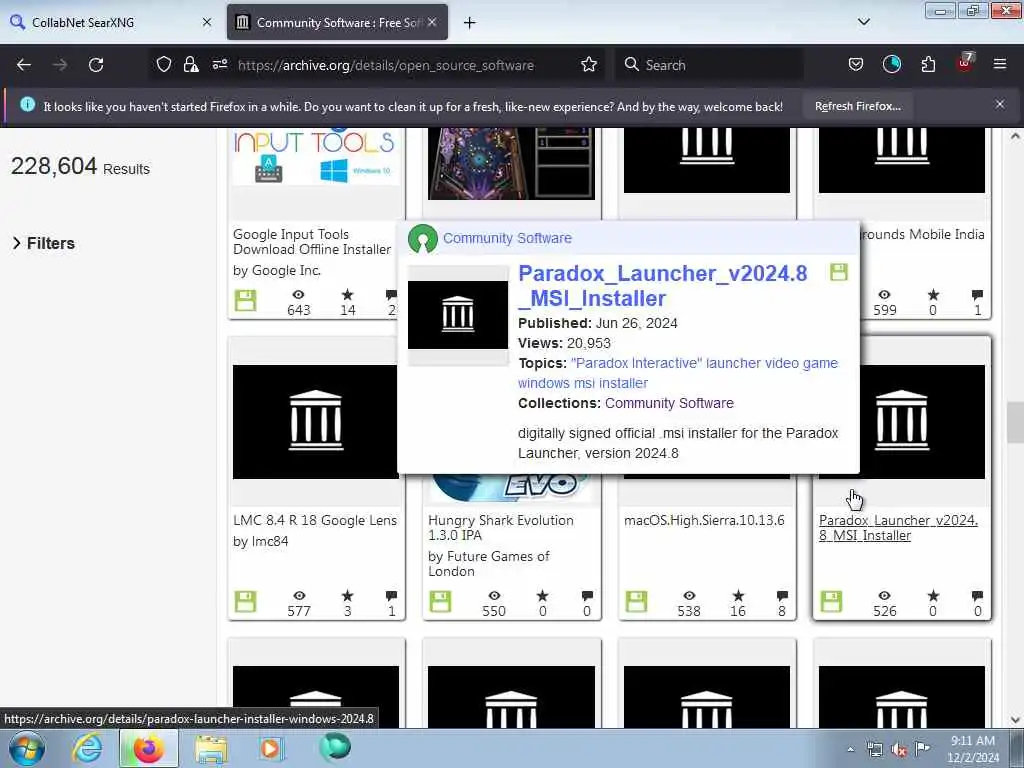Click the Paradox Launcher card floppy icon
The width and height of the screenshot is (1024, 768).
[831, 601]
